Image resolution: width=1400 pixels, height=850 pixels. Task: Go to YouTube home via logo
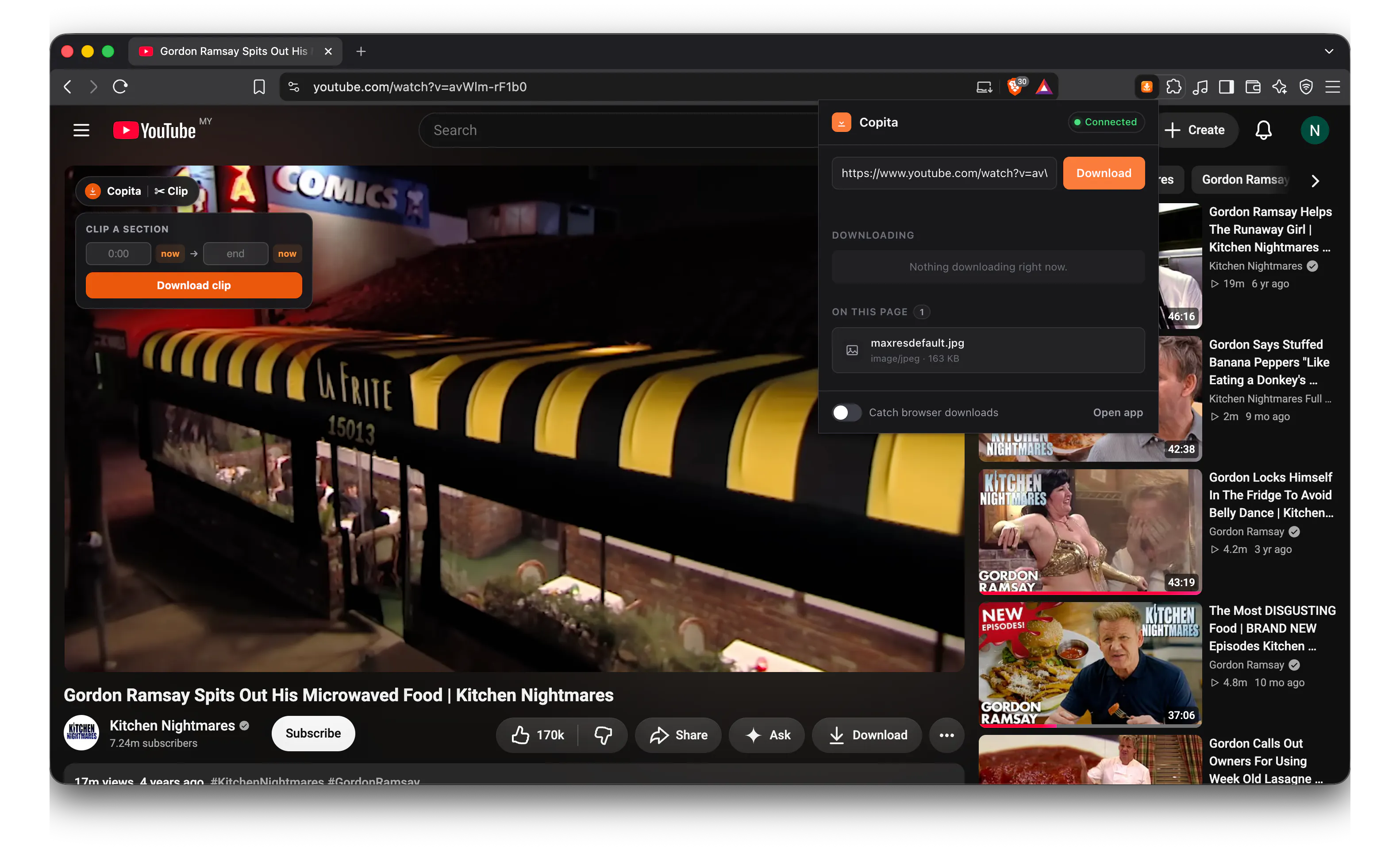pyautogui.click(x=154, y=130)
